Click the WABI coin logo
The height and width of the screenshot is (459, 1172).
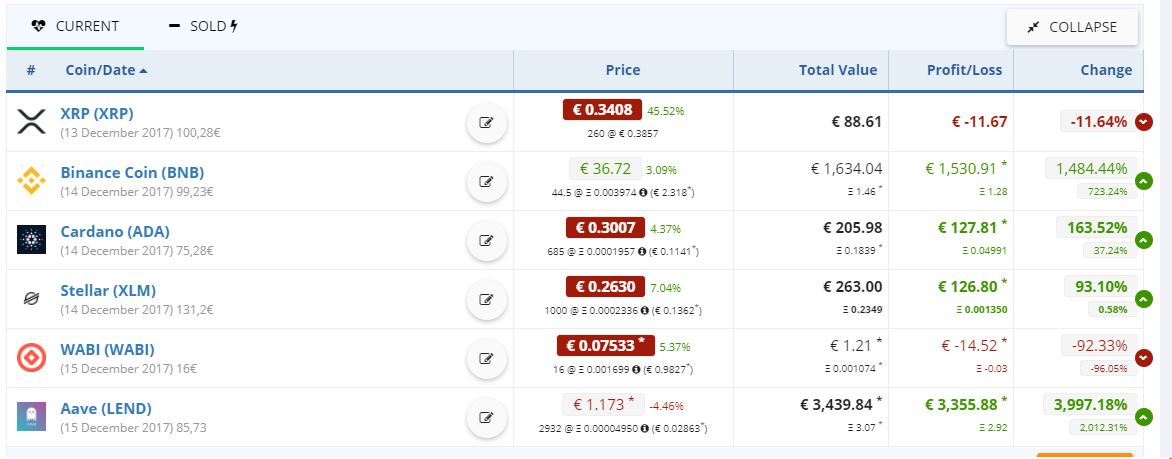(x=31, y=357)
